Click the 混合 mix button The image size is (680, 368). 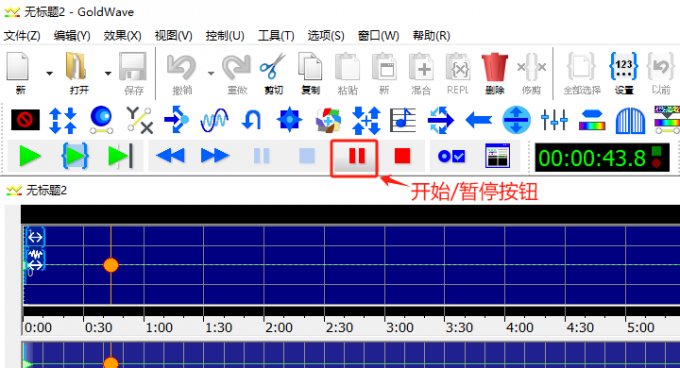[421, 73]
